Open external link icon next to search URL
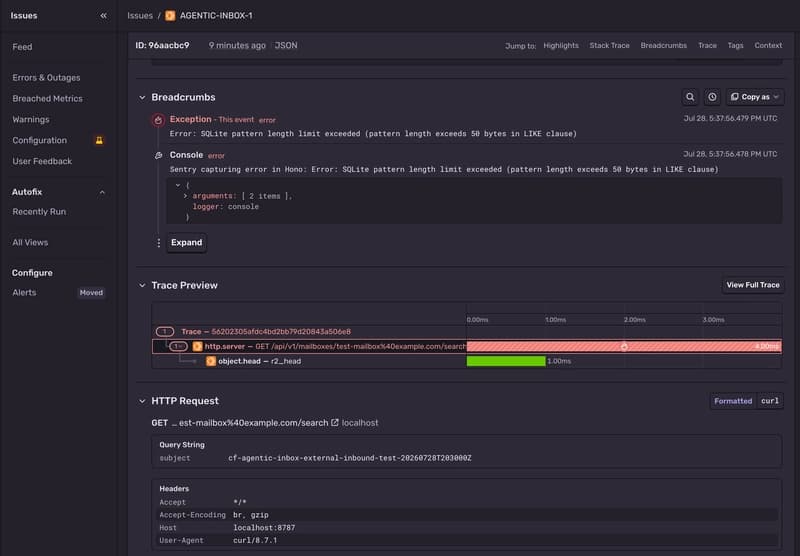This screenshot has height=556, width=800. point(335,422)
